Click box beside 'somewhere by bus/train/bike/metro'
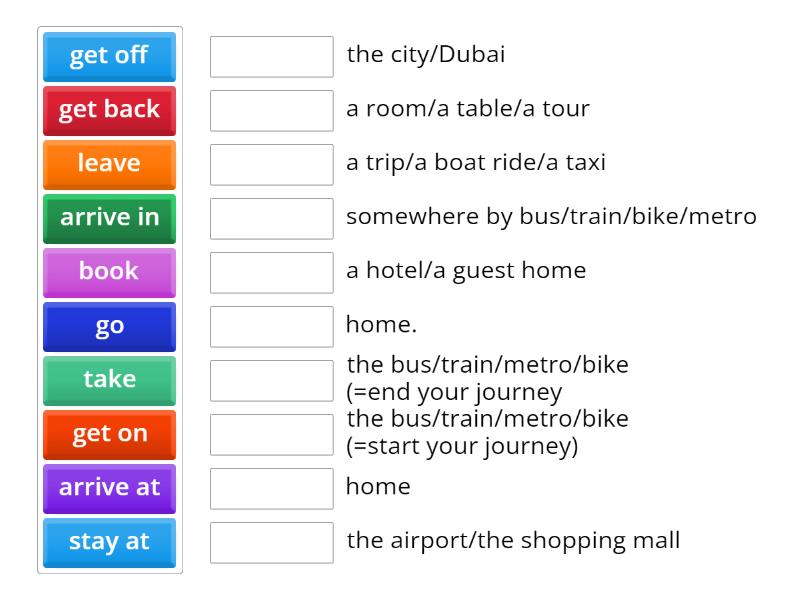 pyautogui.click(x=271, y=218)
